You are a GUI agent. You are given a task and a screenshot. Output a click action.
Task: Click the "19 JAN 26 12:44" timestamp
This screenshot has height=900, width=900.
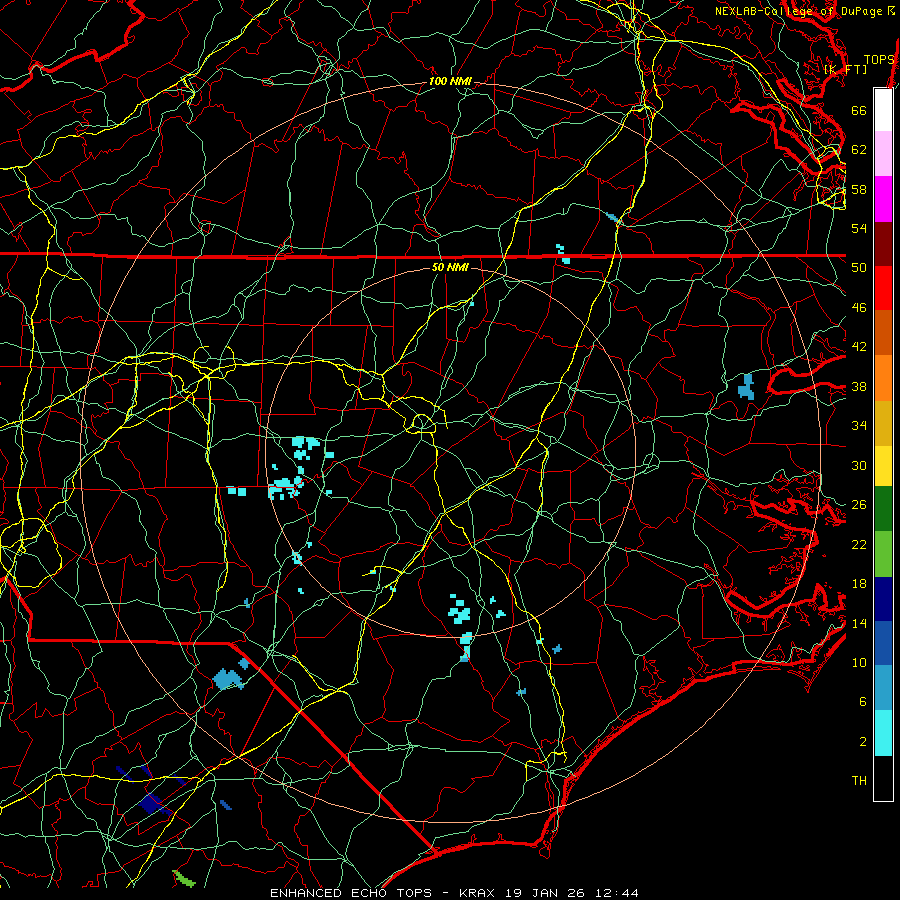pos(572,893)
